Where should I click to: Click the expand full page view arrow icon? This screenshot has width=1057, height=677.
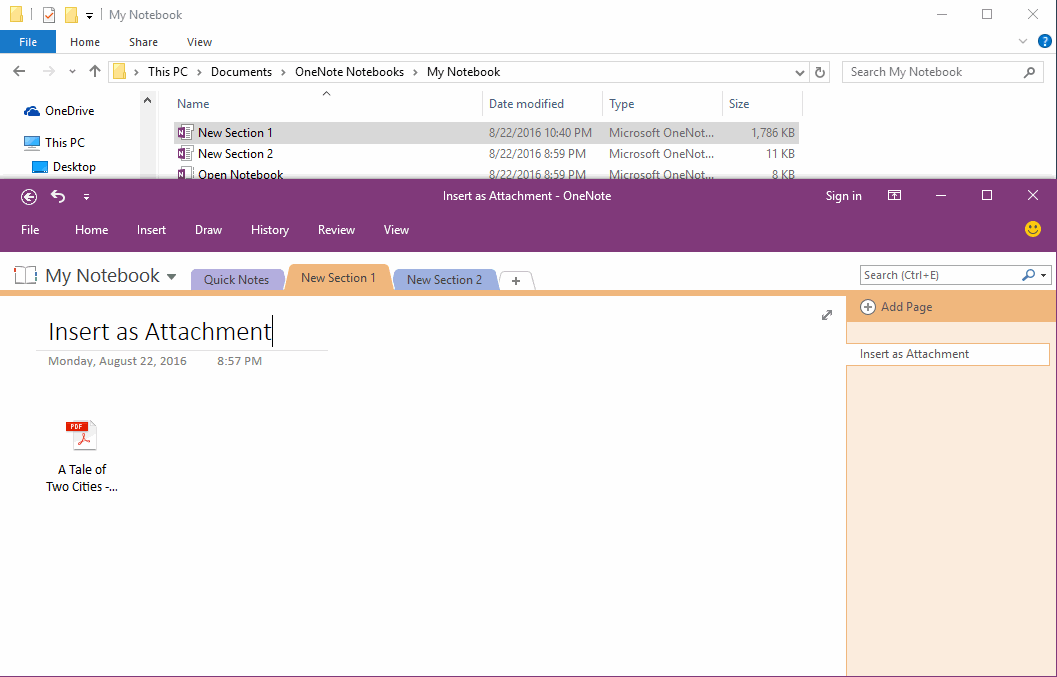tap(827, 315)
